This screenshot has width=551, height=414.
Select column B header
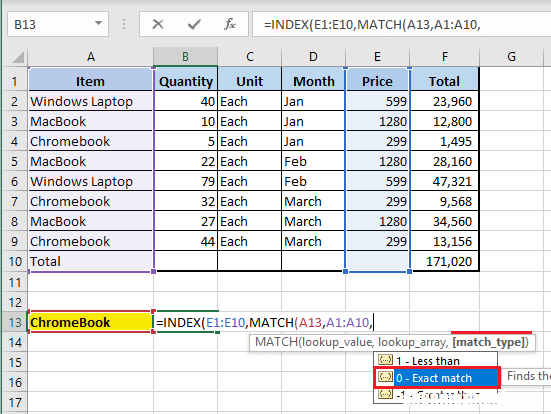tap(186, 57)
